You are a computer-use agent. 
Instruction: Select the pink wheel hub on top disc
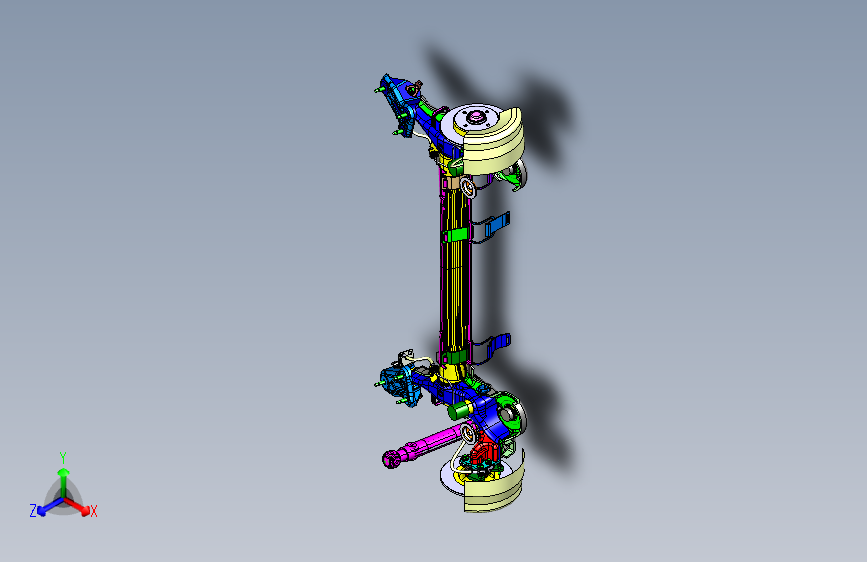[x=474, y=117]
